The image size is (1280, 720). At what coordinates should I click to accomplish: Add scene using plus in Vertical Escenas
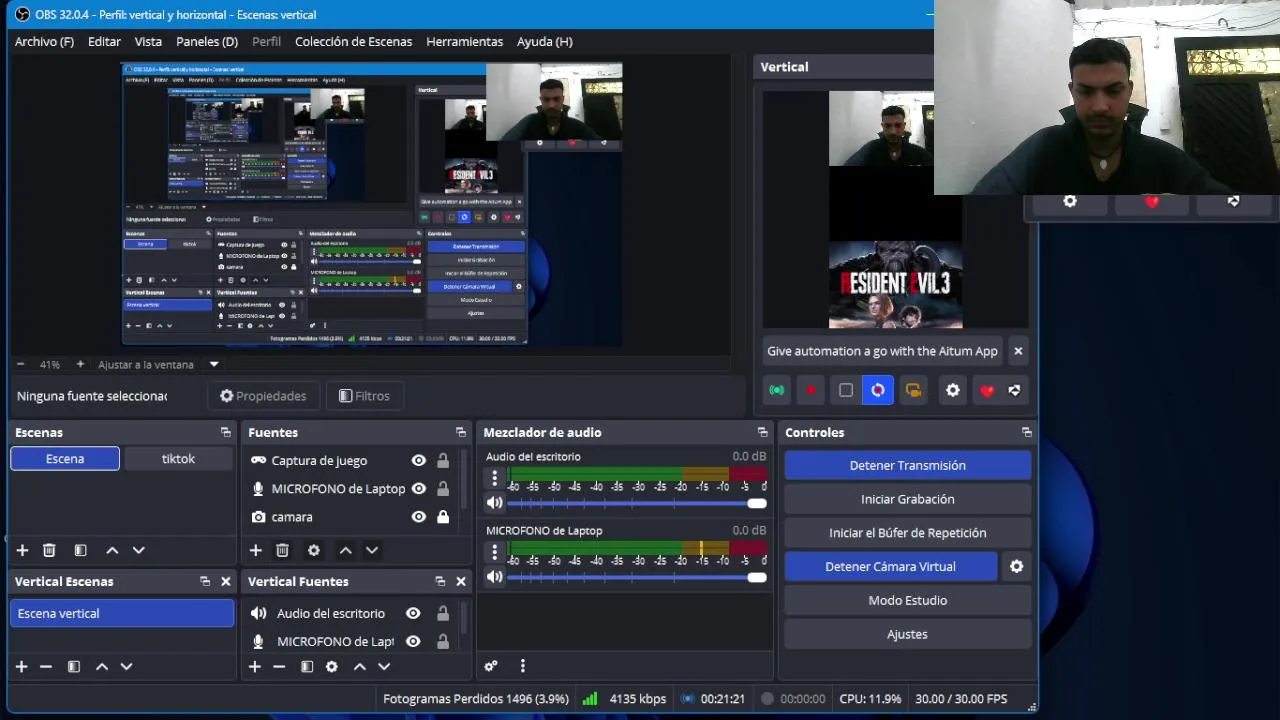[x=21, y=666]
